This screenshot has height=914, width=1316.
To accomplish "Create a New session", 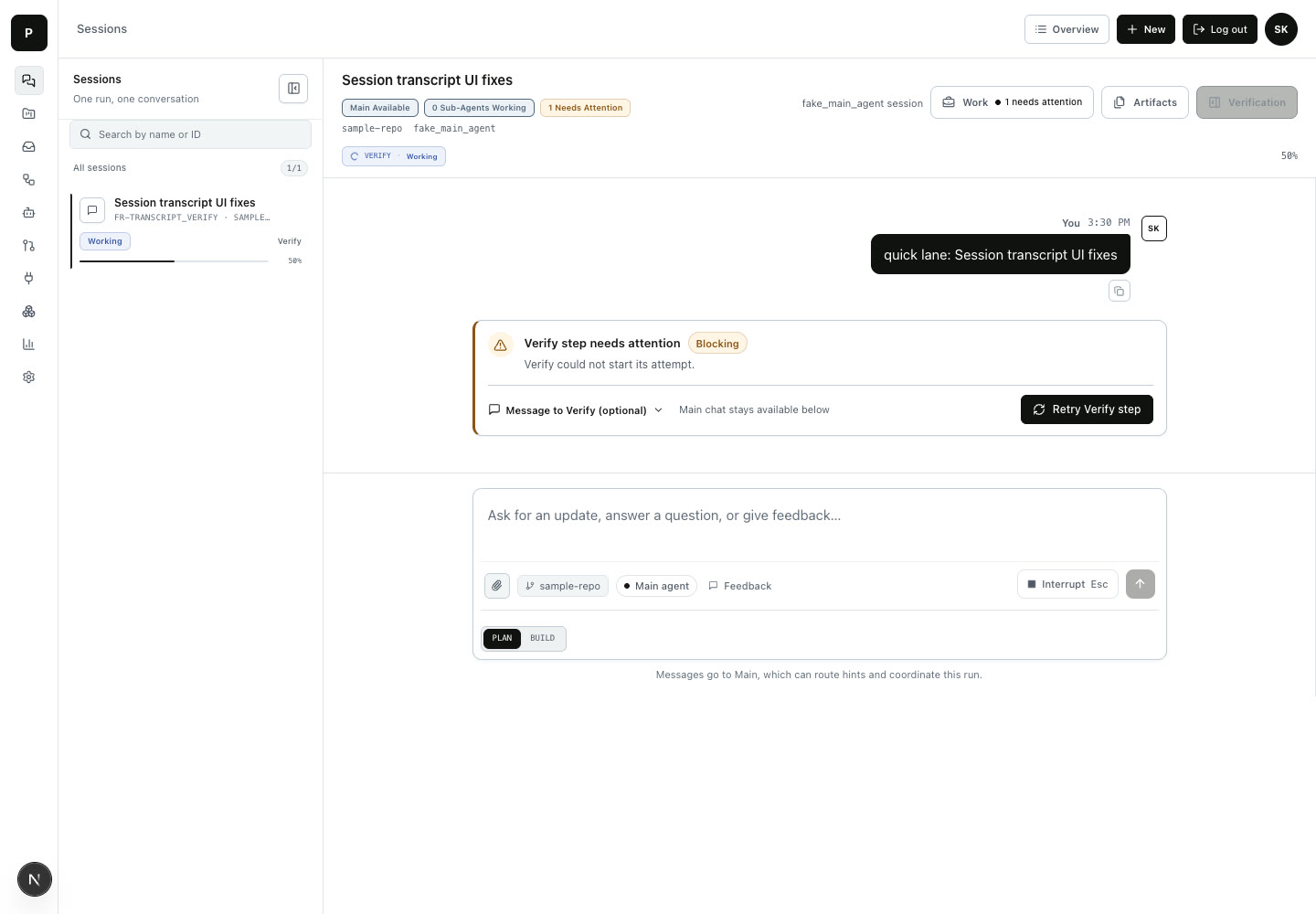I will pos(1146,29).
